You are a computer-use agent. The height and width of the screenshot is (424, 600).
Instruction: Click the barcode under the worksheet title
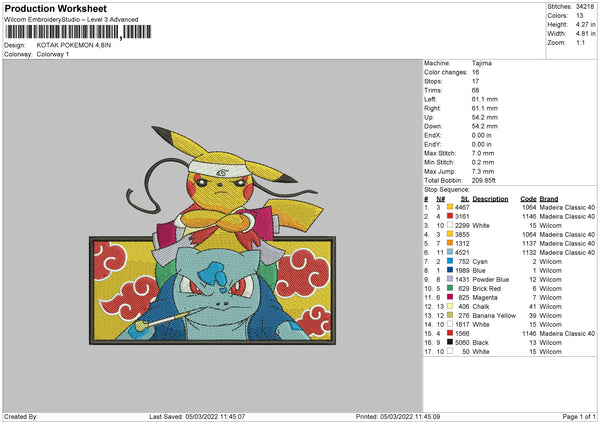[x=78, y=32]
